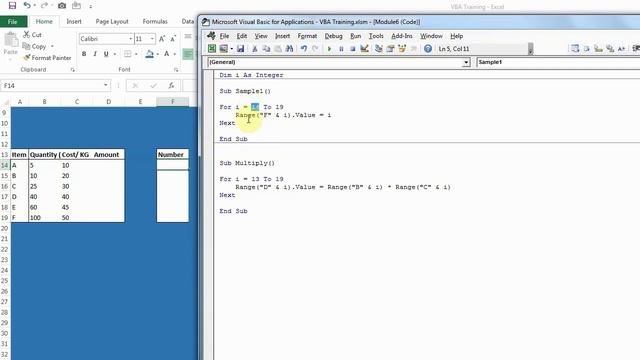Open the borders dropdown arrow in Font group
The height and width of the screenshot is (360, 640).
136,53
